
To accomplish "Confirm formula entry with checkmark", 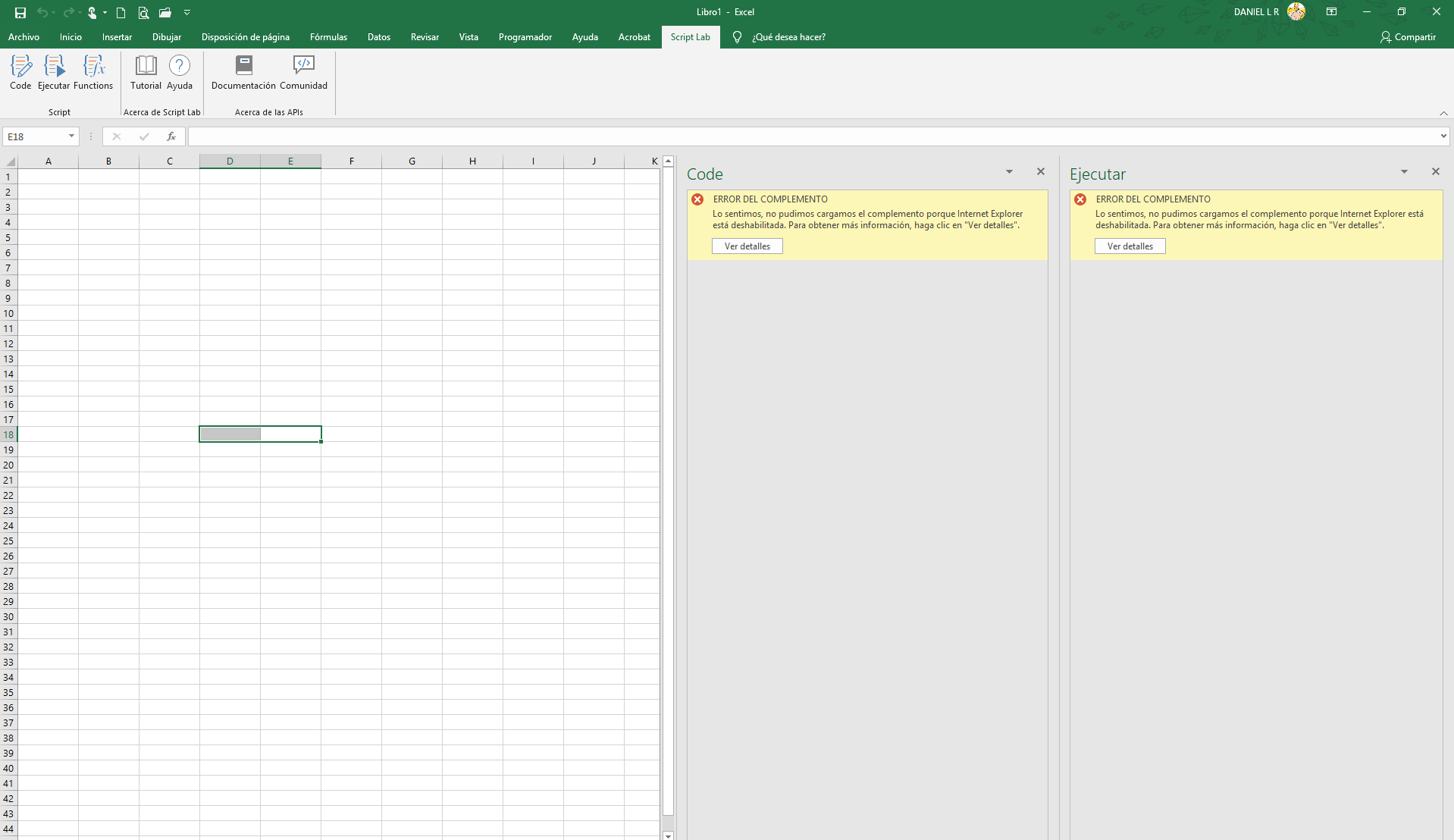I will point(144,136).
